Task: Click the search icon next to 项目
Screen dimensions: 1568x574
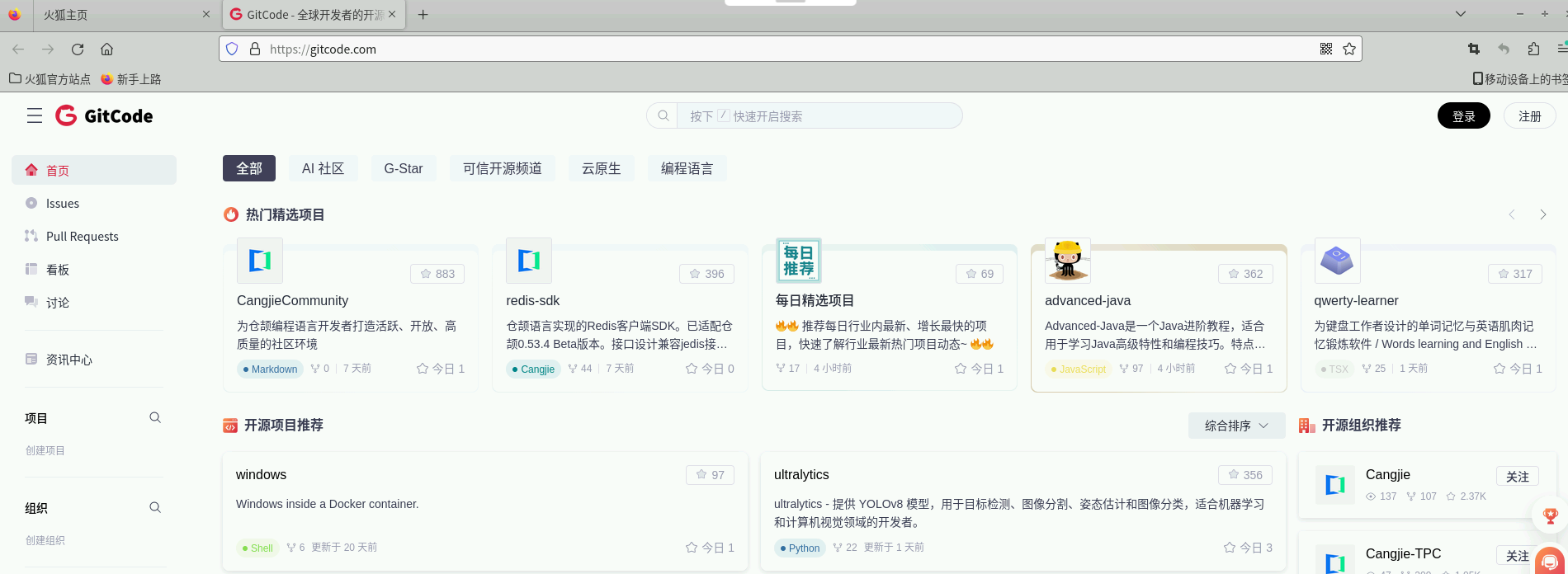Action: coord(155,417)
